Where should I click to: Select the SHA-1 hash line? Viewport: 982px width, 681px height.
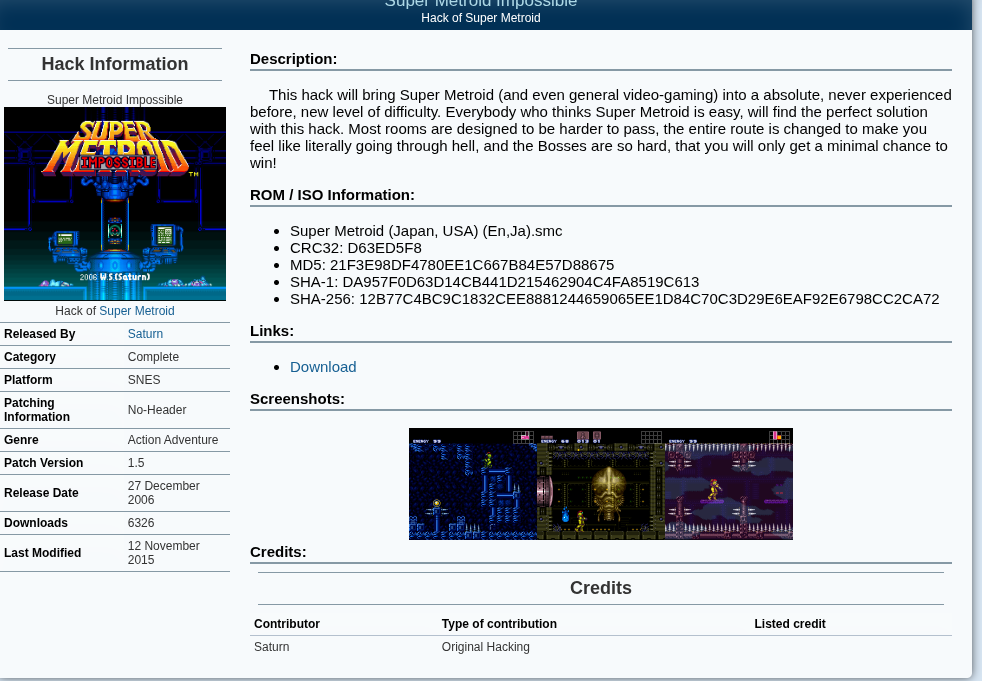[x=495, y=282]
